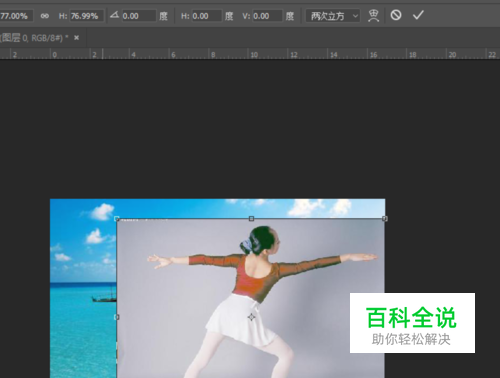Click the horizontal ruler at mark 10
The height and width of the screenshot is (378, 500).
click(254, 54)
